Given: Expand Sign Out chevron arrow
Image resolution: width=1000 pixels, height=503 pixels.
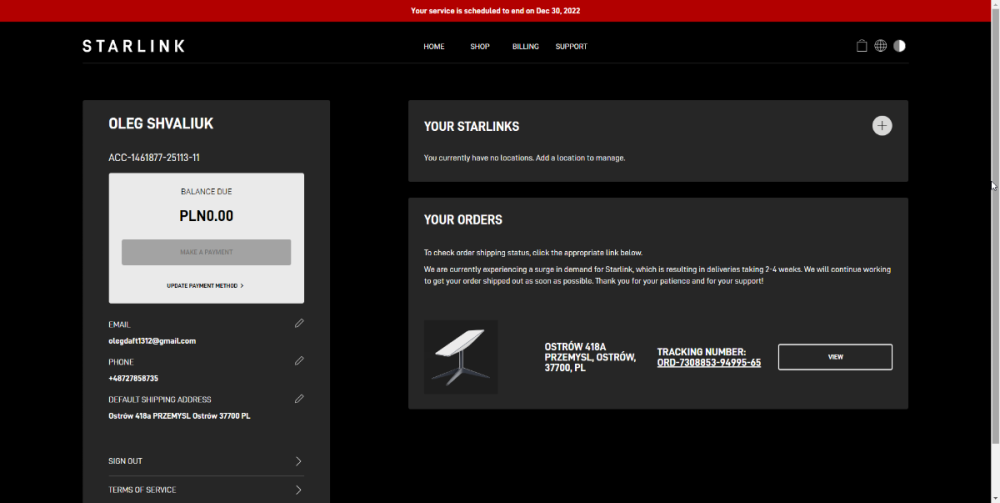Looking at the screenshot, I should point(298,461).
